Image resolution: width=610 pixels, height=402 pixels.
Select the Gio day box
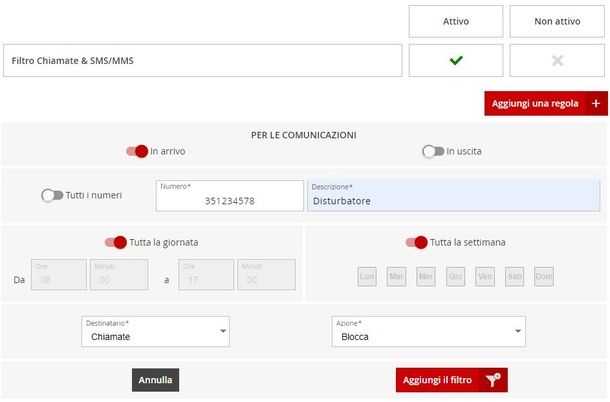(455, 276)
